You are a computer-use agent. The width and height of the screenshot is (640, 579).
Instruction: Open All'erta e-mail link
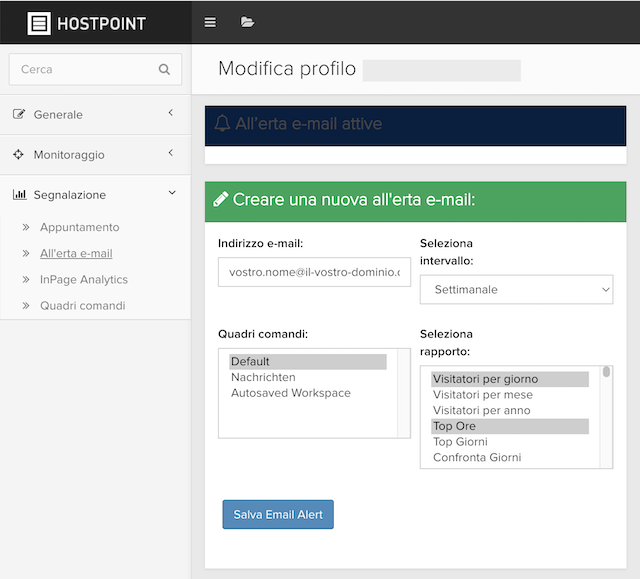76,253
